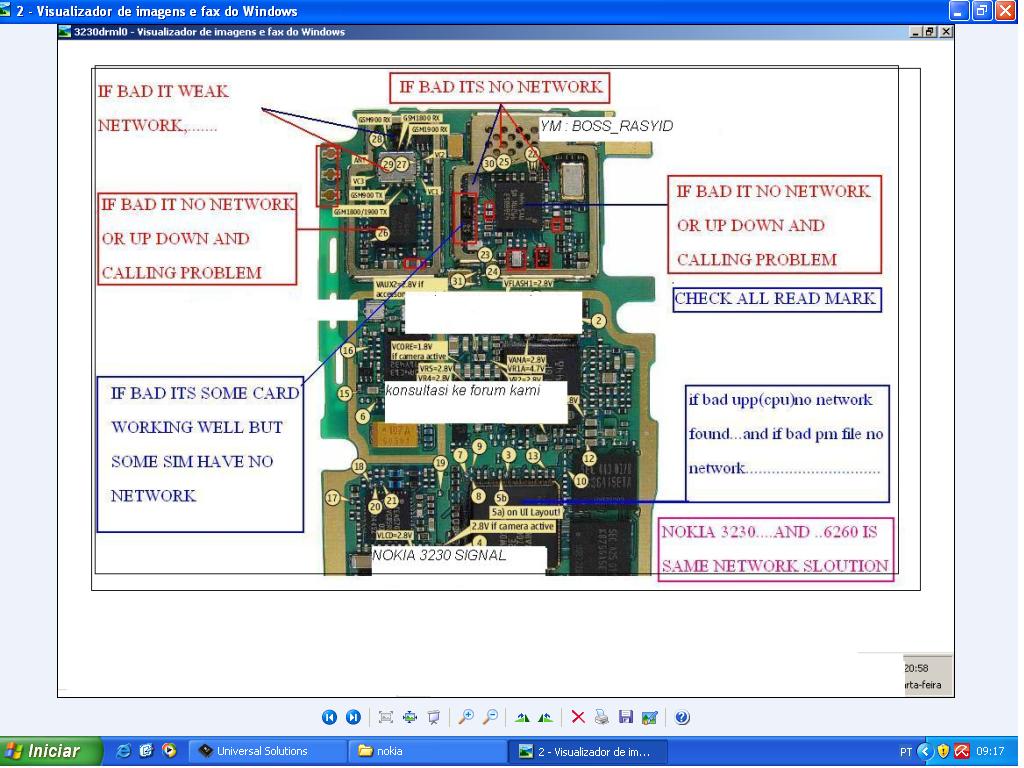
Task: Fit the image to the window
Action: tap(386, 717)
